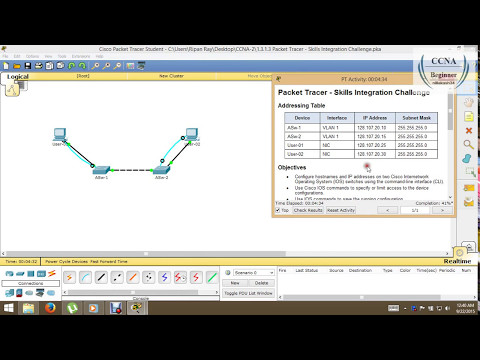The image size is (480, 360).
Task: Select the Hubs device category icon
Action: pos(31,274)
